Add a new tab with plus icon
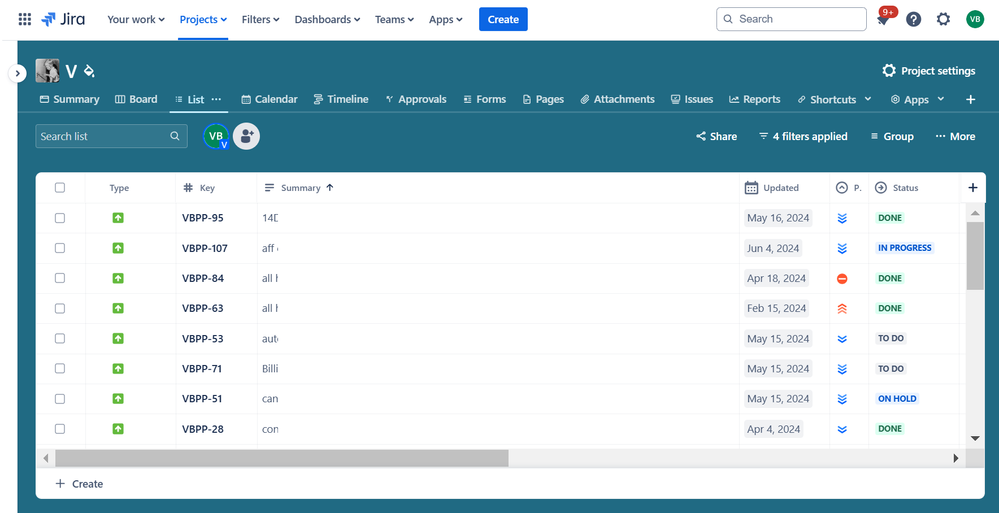This screenshot has height=513, width=999. click(970, 99)
